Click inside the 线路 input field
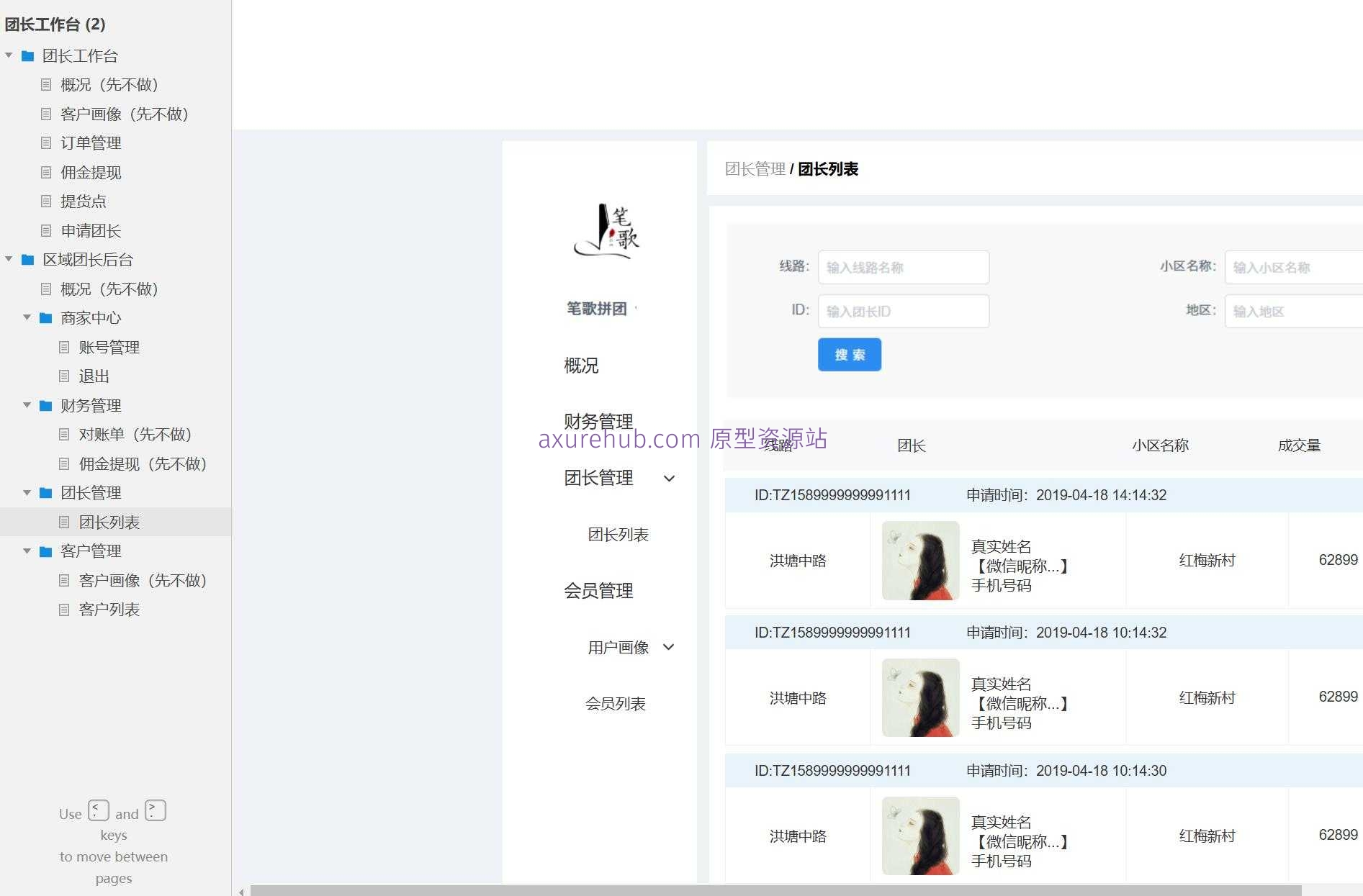1363x896 pixels. 903,267
